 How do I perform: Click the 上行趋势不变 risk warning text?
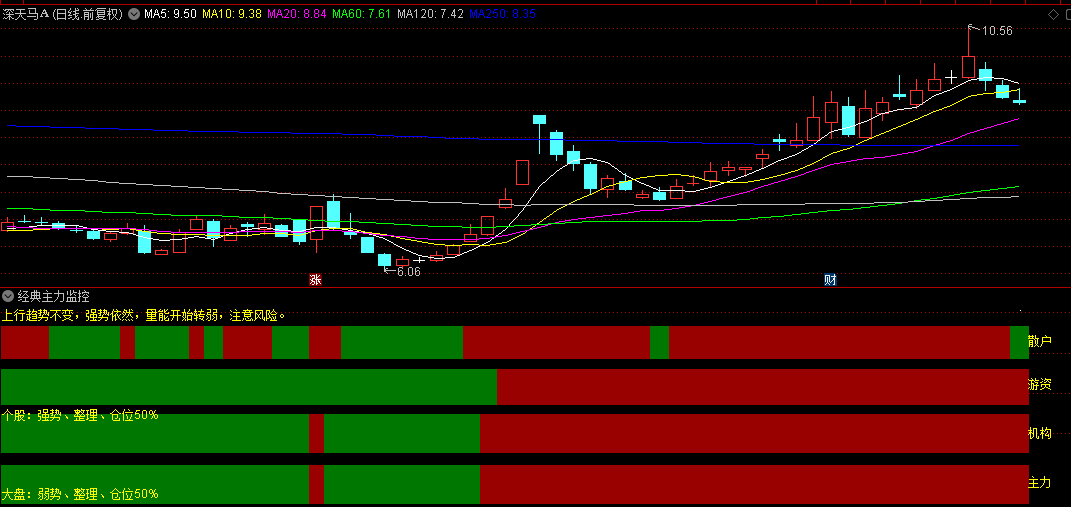coord(144,316)
